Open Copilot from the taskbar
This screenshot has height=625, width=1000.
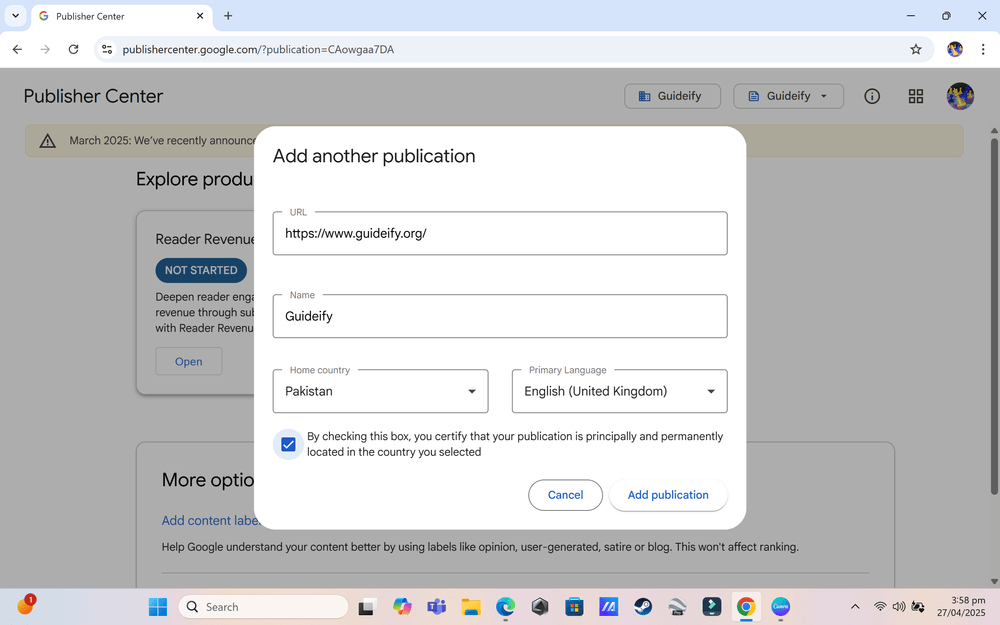(402, 607)
